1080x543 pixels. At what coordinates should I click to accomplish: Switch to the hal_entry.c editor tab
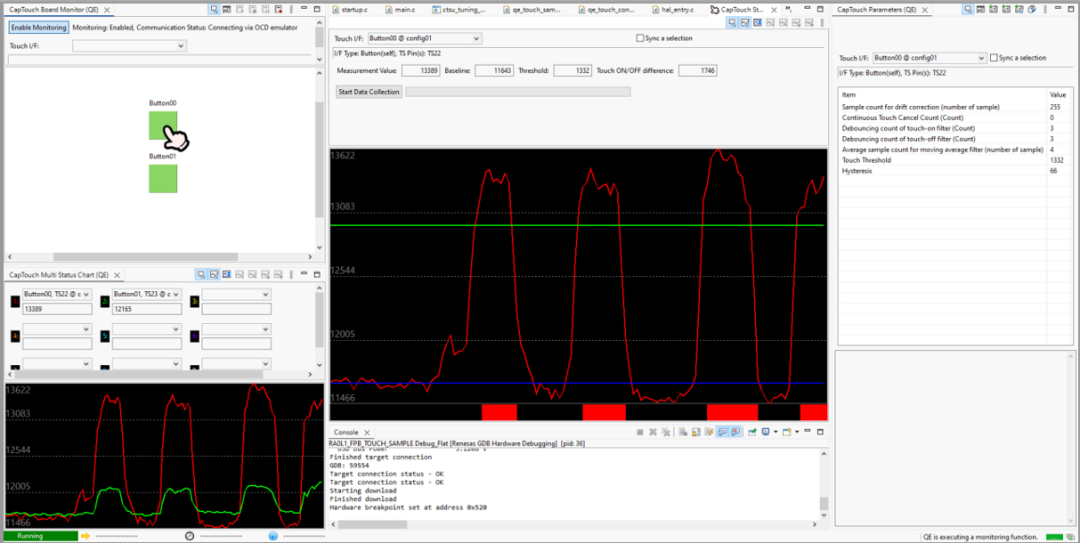tap(677, 9)
